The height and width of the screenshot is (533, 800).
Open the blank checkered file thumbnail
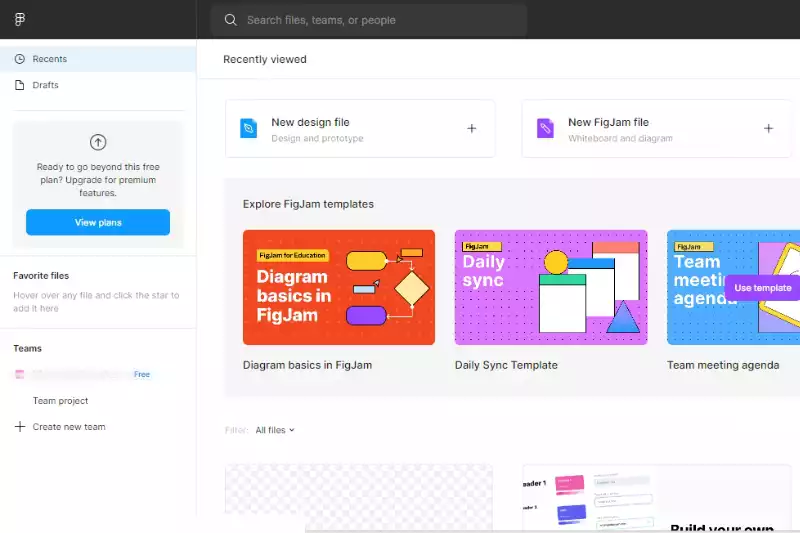(359, 497)
